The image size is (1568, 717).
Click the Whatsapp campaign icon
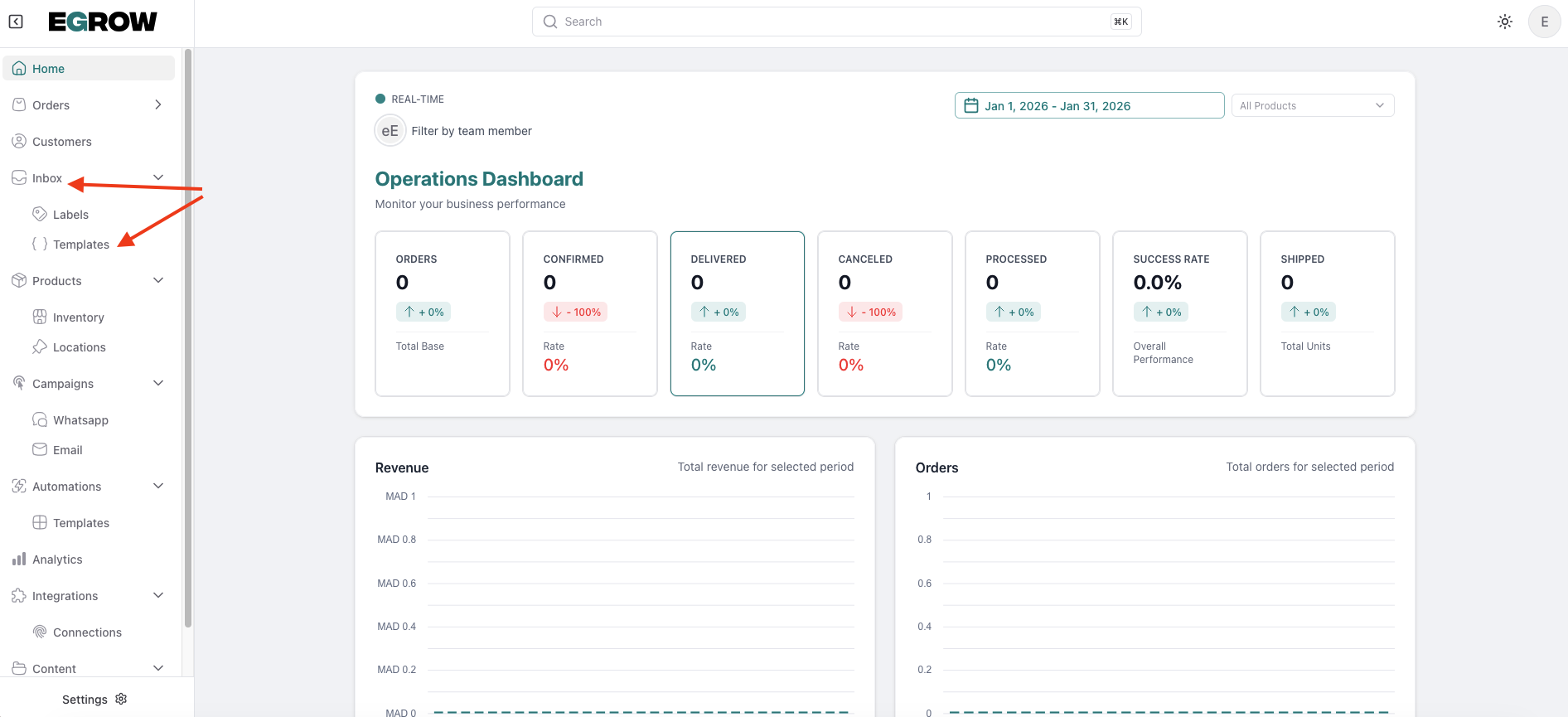click(40, 420)
